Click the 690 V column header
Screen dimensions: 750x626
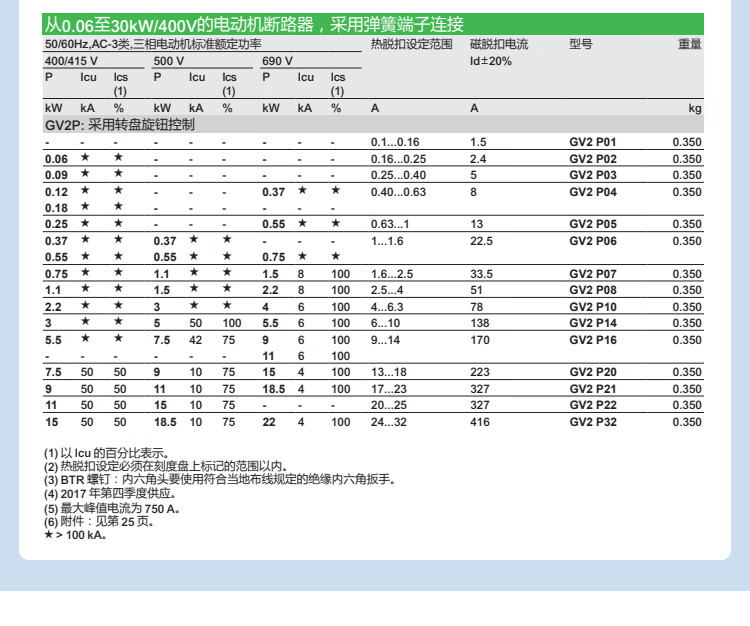point(277,61)
